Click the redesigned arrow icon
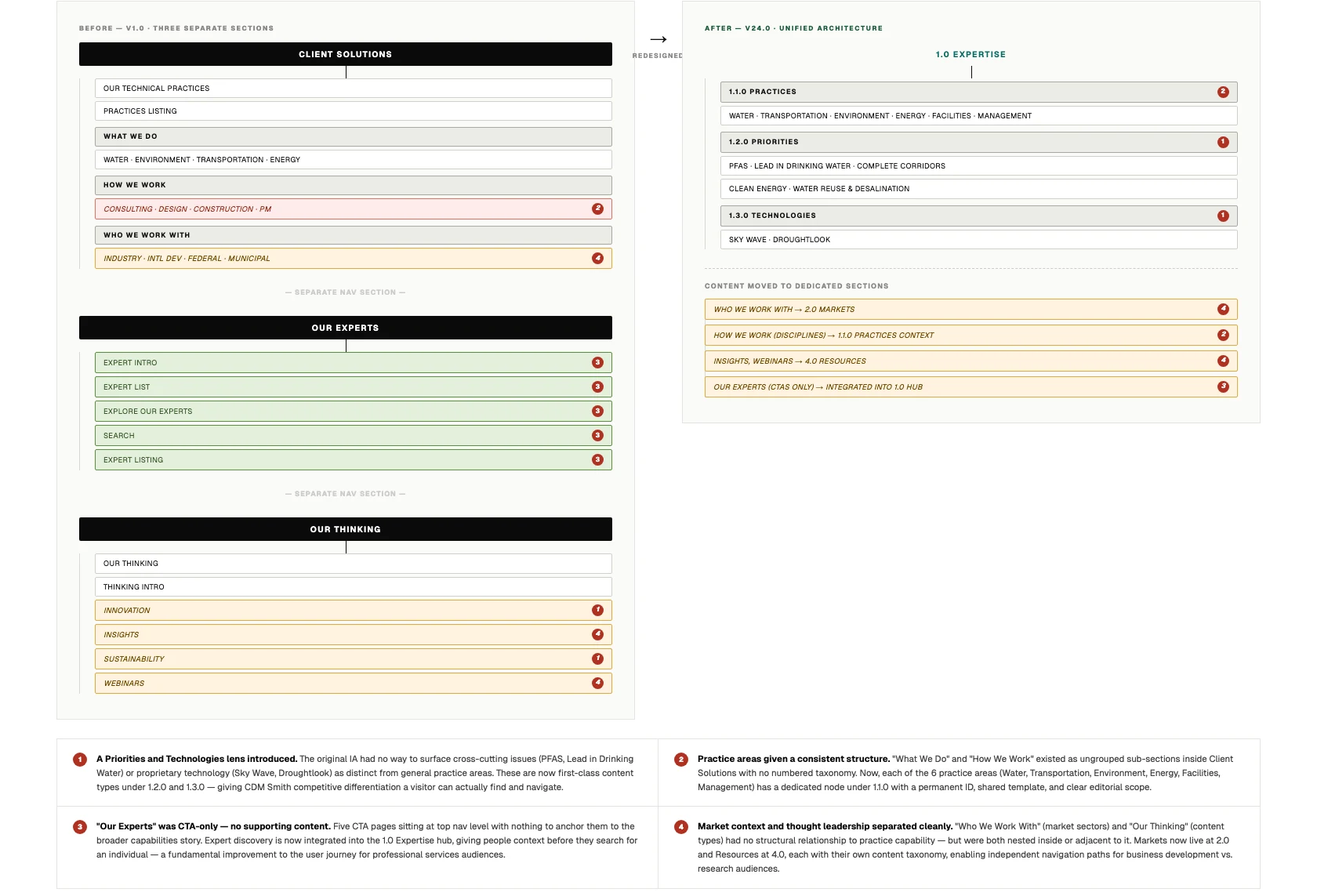1317x896 pixels. pos(658,39)
